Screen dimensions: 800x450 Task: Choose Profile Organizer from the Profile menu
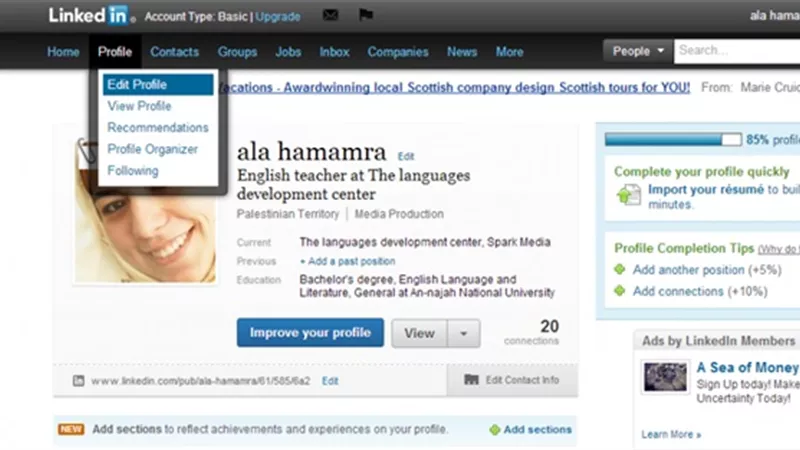[153, 149]
